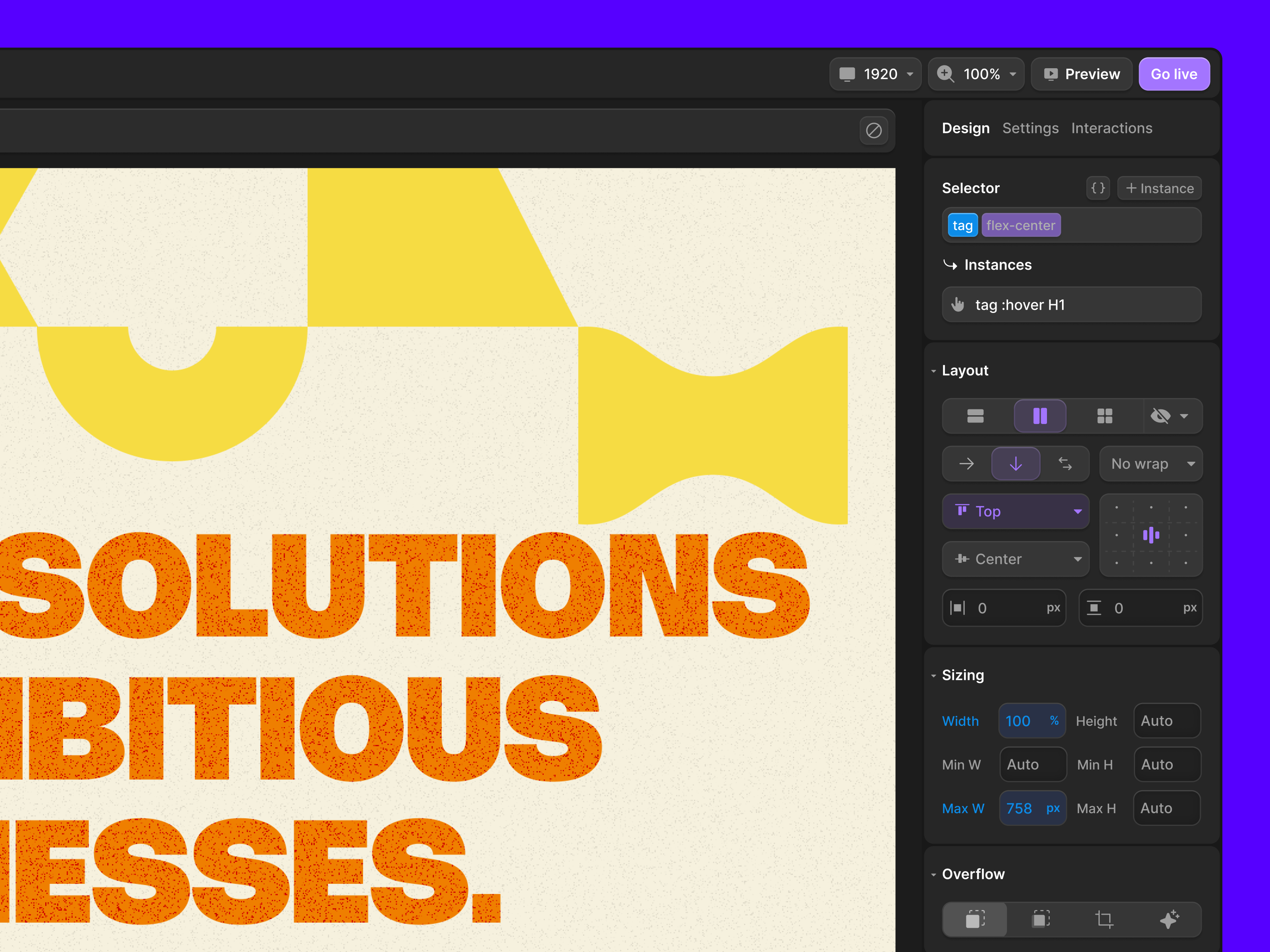Open the 1920 breakpoint dropdown
This screenshot has width=1270, height=952.
tap(875, 74)
